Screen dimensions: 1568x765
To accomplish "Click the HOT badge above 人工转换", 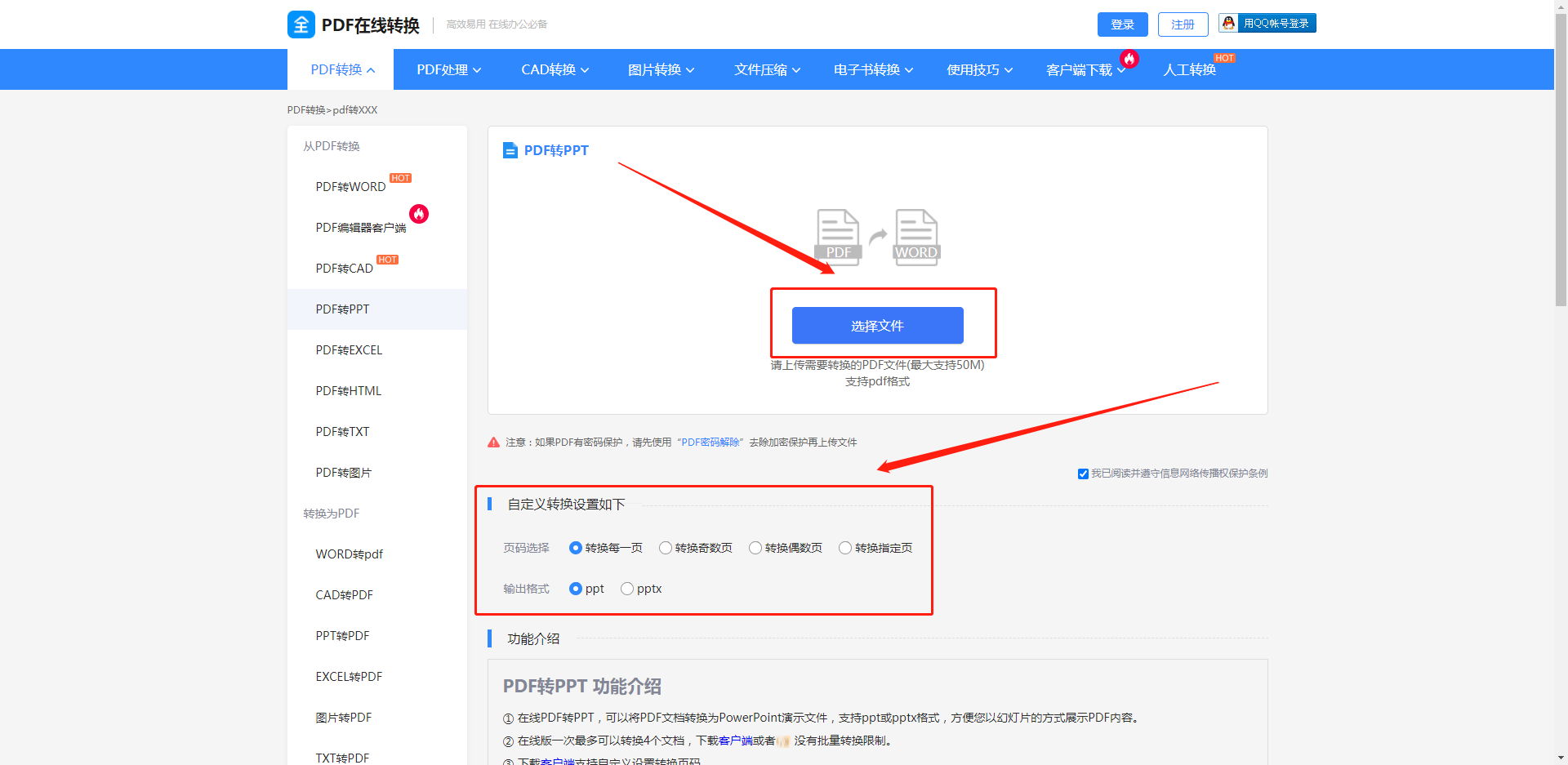I will pyautogui.click(x=1224, y=58).
